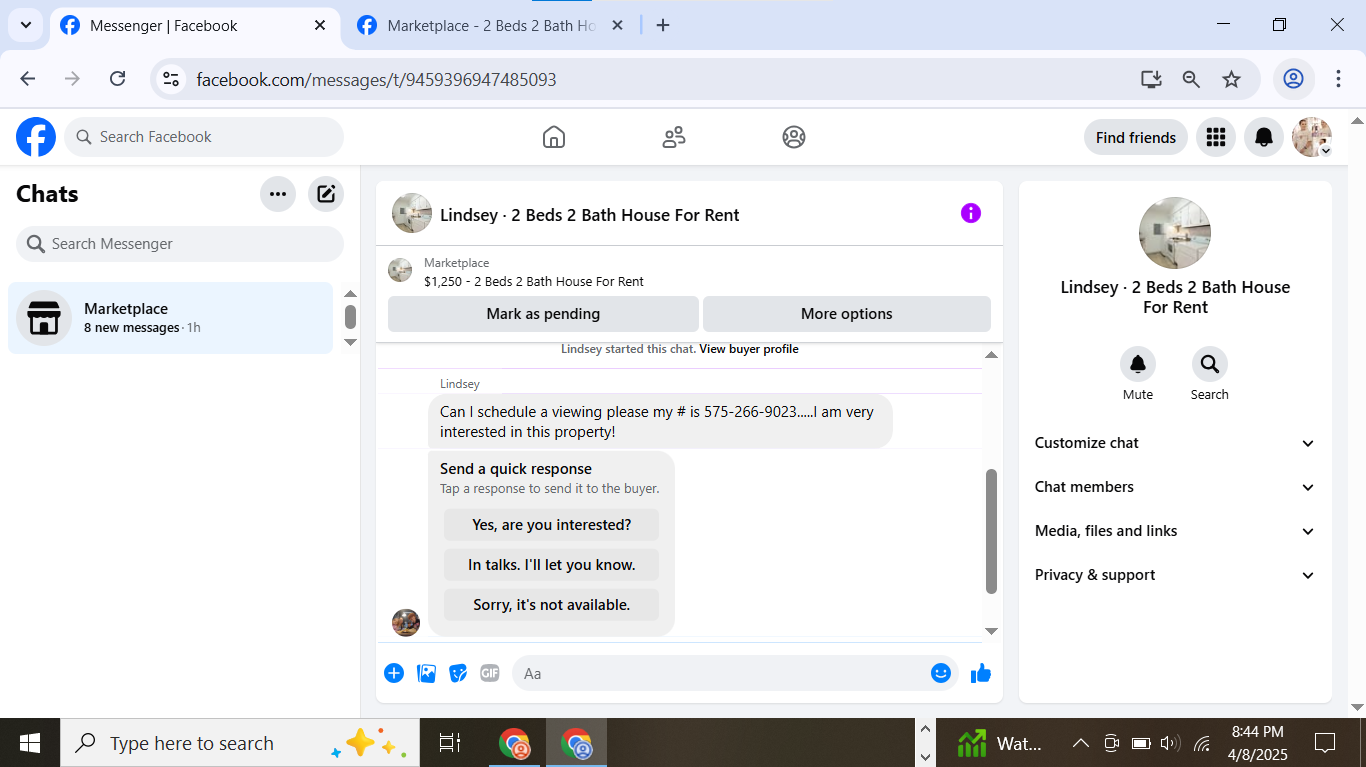Click the Find friends button
The height and width of the screenshot is (767, 1366).
pyautogui.click(x=1136, y=137)
